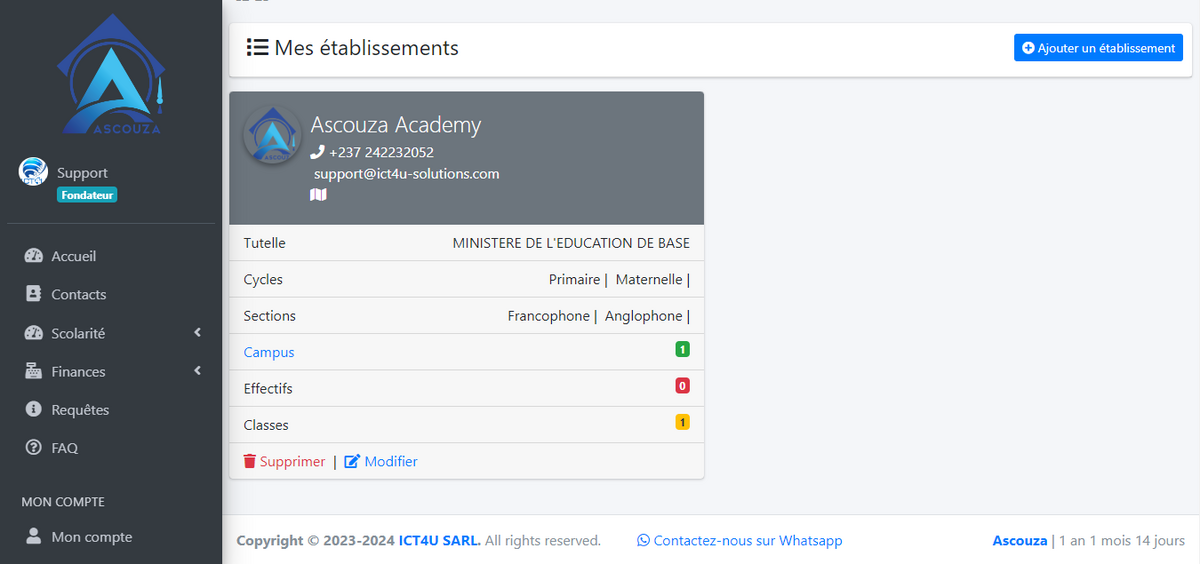Viewport: 1200px width, 564px height.
Task: Click Ajouter un établissement button
Action: coord(1098,48)
